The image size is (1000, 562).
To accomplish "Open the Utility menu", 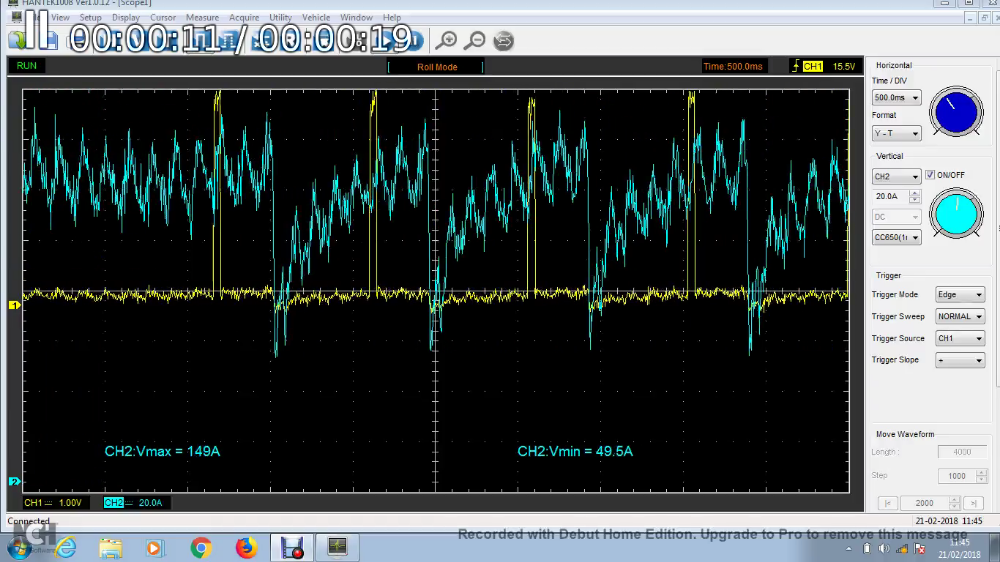I will pyautogui.click(x=280, y=18).
